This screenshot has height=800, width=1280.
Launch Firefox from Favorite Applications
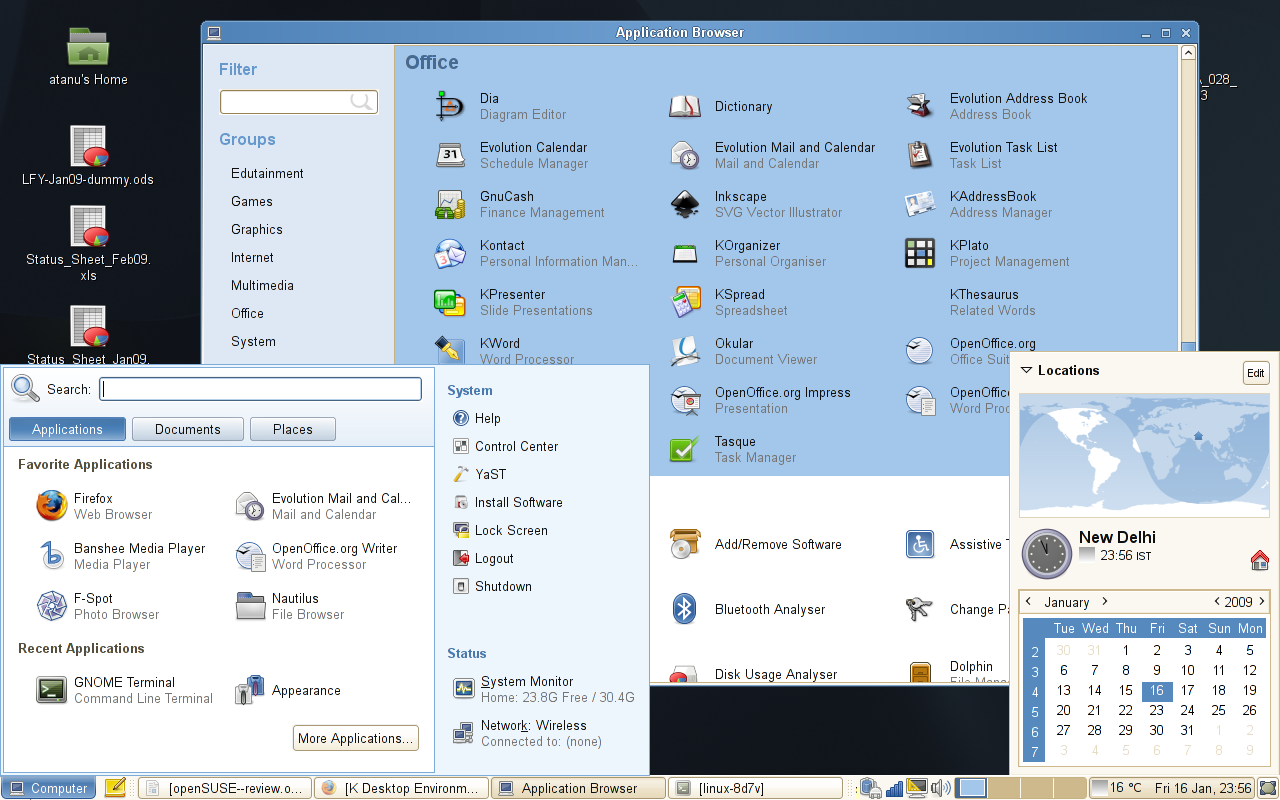coord(52,506)
